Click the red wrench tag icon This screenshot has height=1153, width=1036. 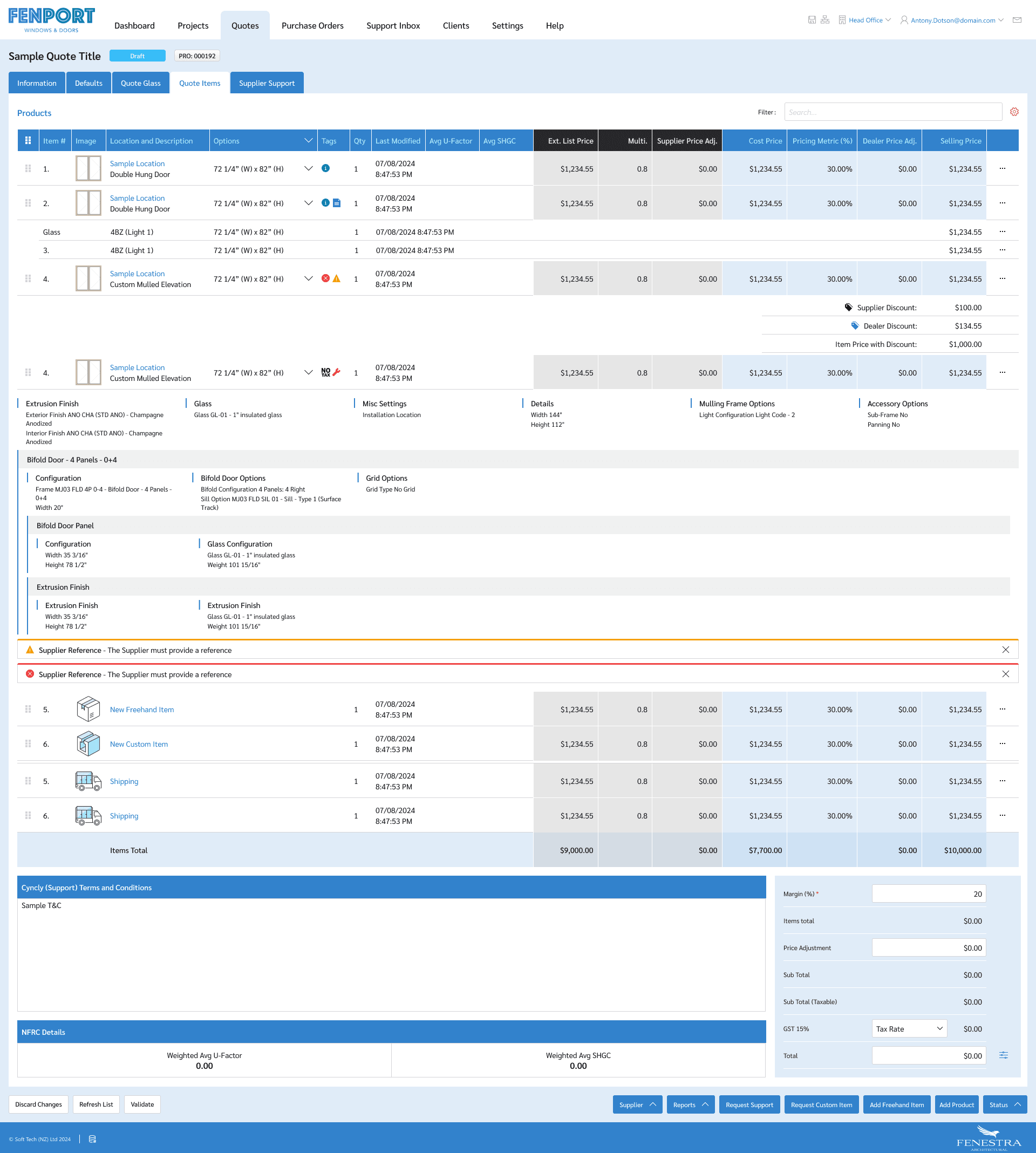point(336,372)
